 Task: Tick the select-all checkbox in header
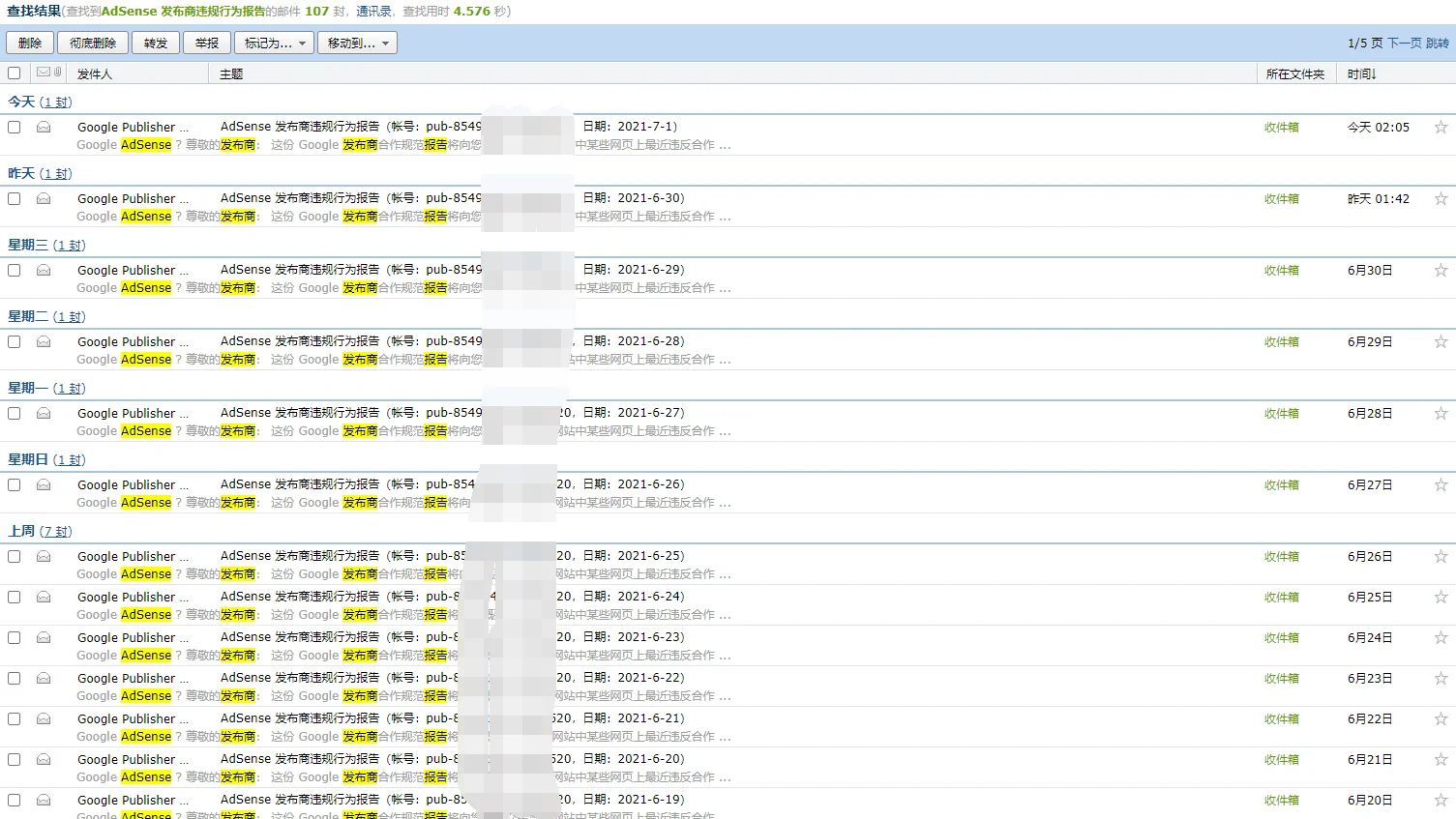point(14,73)
